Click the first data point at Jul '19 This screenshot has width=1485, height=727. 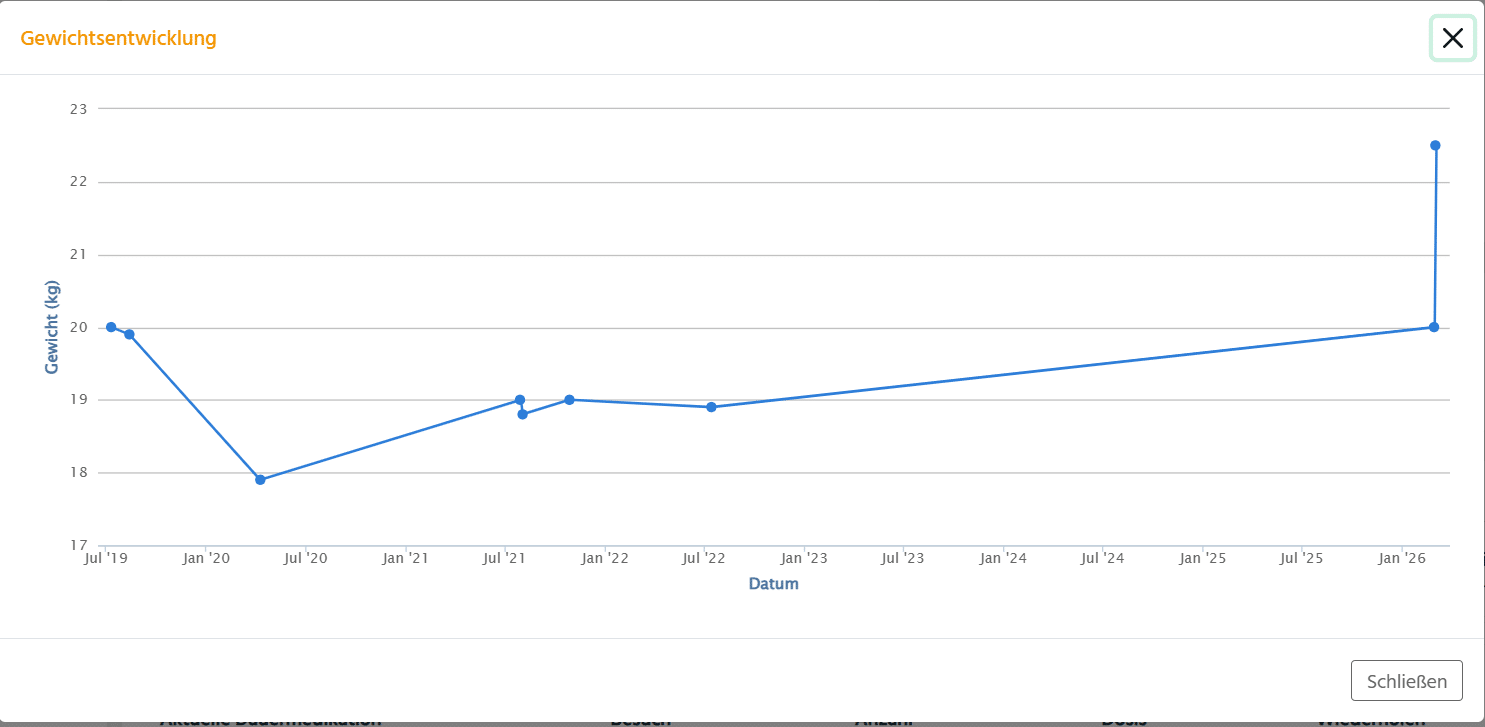pyautogui.click(x=111, y=327)
